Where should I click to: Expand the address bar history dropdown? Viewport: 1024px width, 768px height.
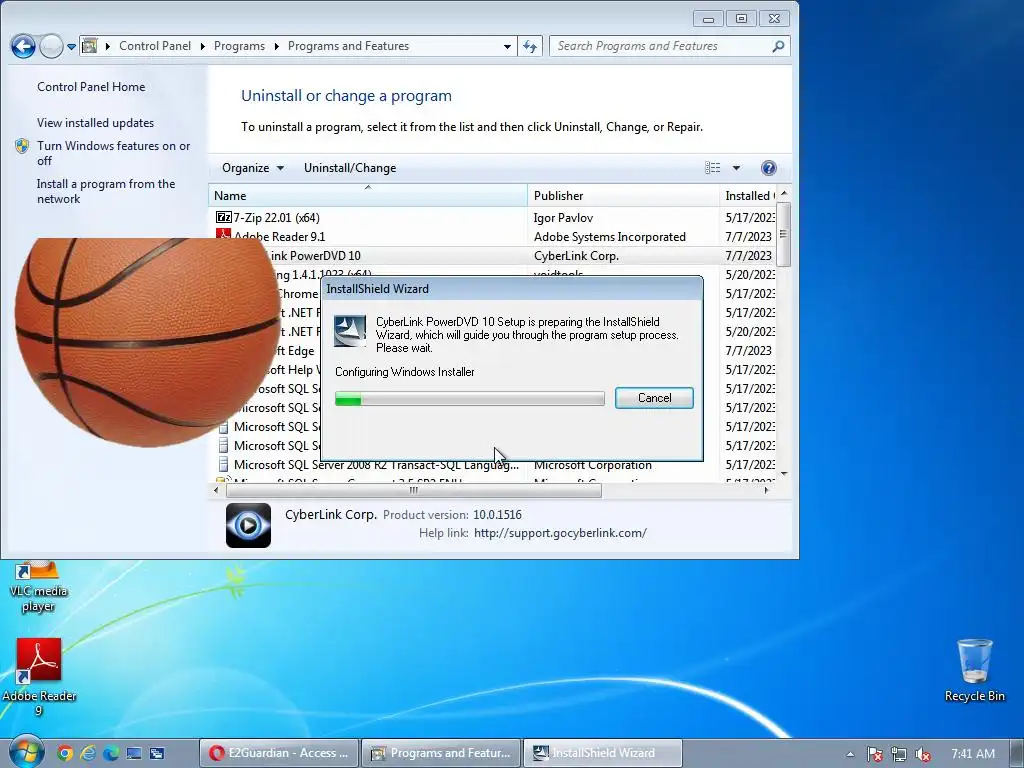[x=507, y=46]
